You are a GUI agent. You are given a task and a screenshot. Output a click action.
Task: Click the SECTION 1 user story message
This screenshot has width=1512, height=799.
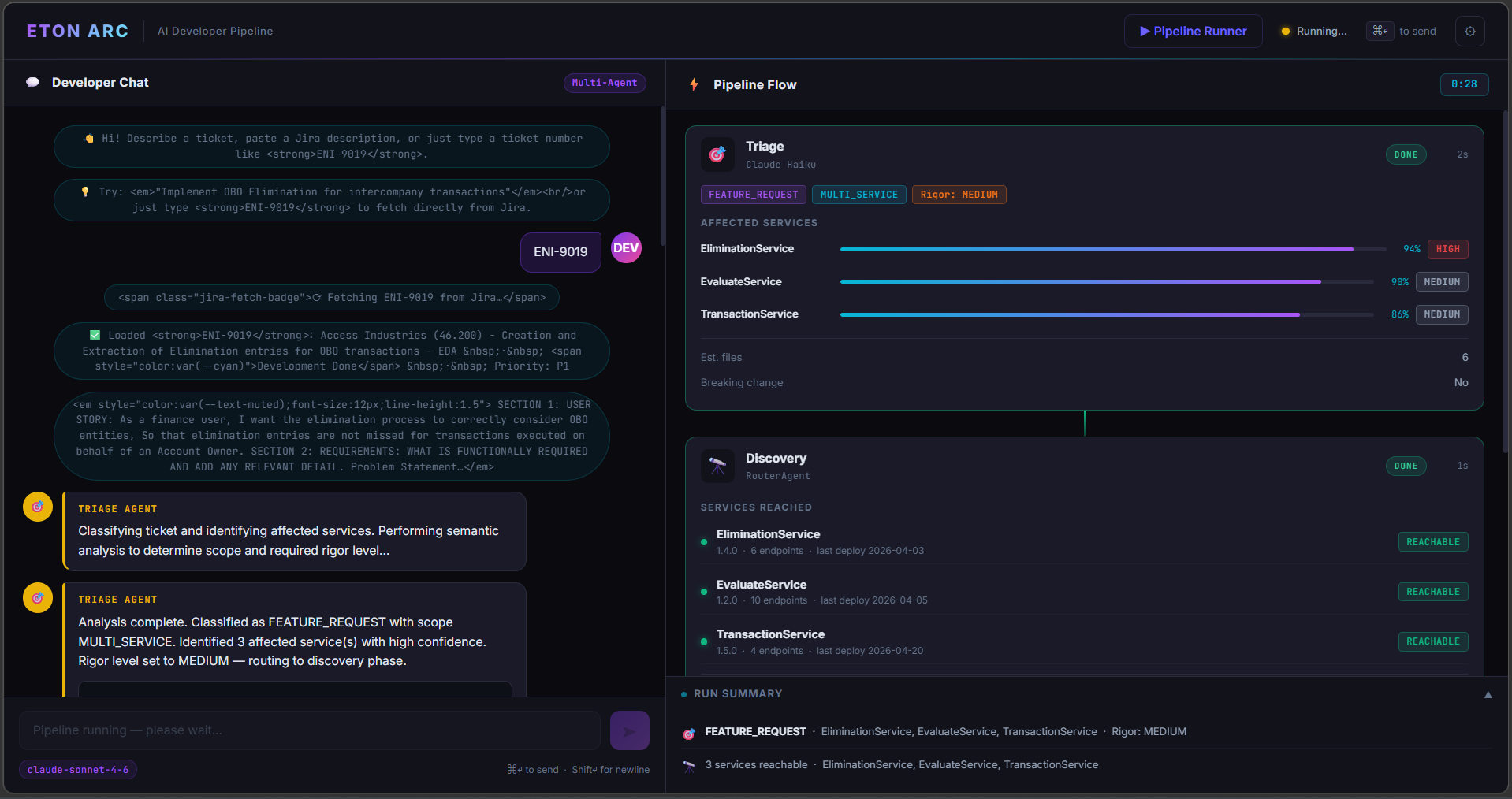pyautogui.click(x=332, y=436)
